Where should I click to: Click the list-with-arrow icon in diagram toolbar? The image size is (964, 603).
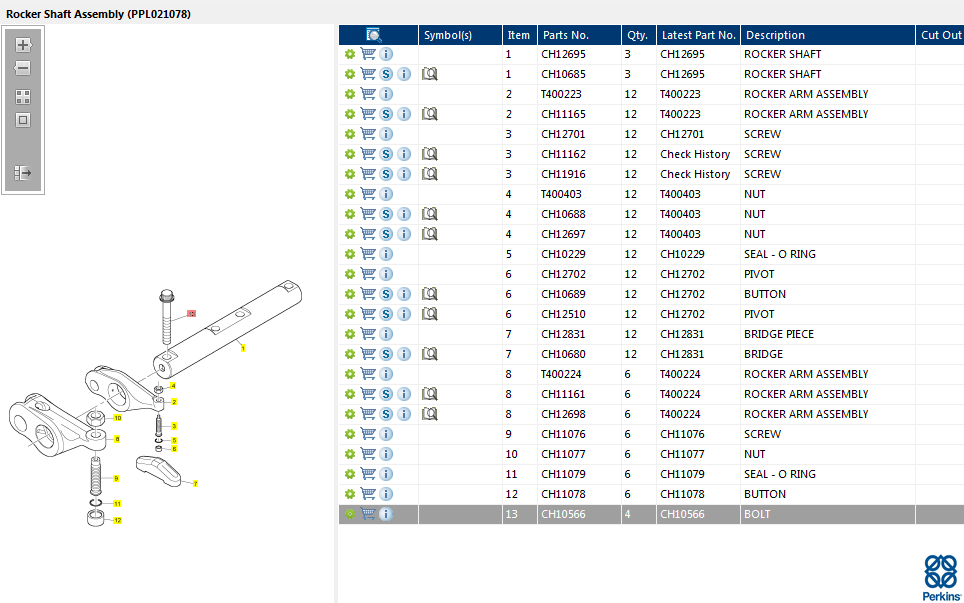[x=23, y=173]
